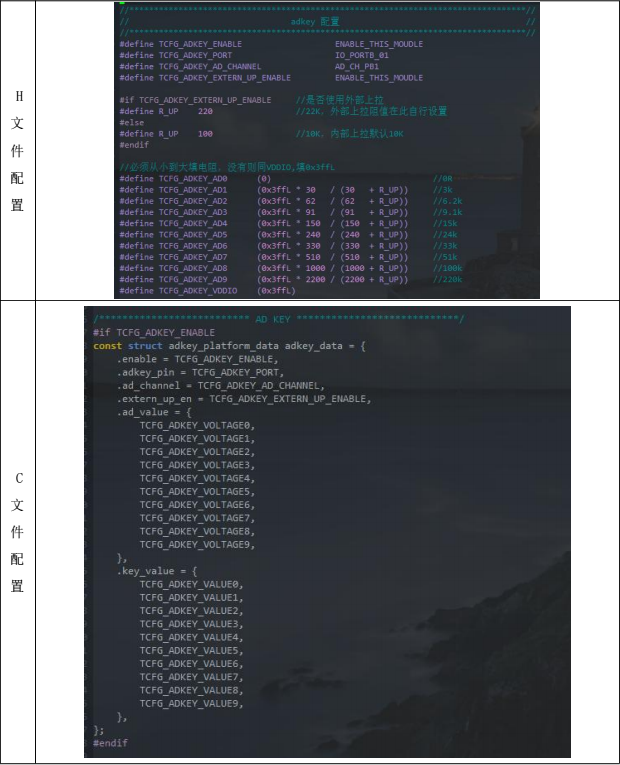Click the '.extern_up_en' assignment line
The height and width of the screenshot is (765, 620).
(244, 399)
